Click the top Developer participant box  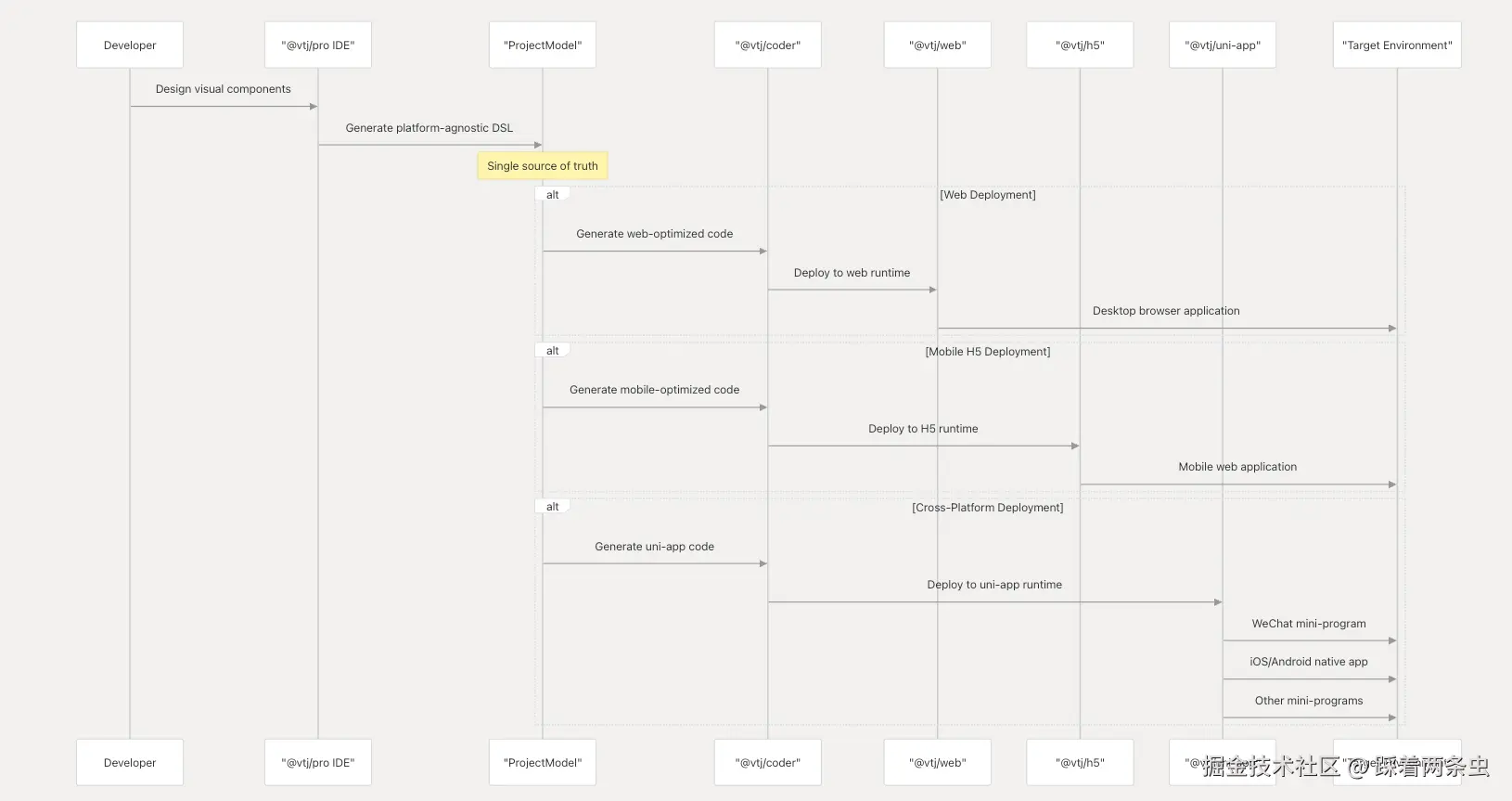[130, 45]
